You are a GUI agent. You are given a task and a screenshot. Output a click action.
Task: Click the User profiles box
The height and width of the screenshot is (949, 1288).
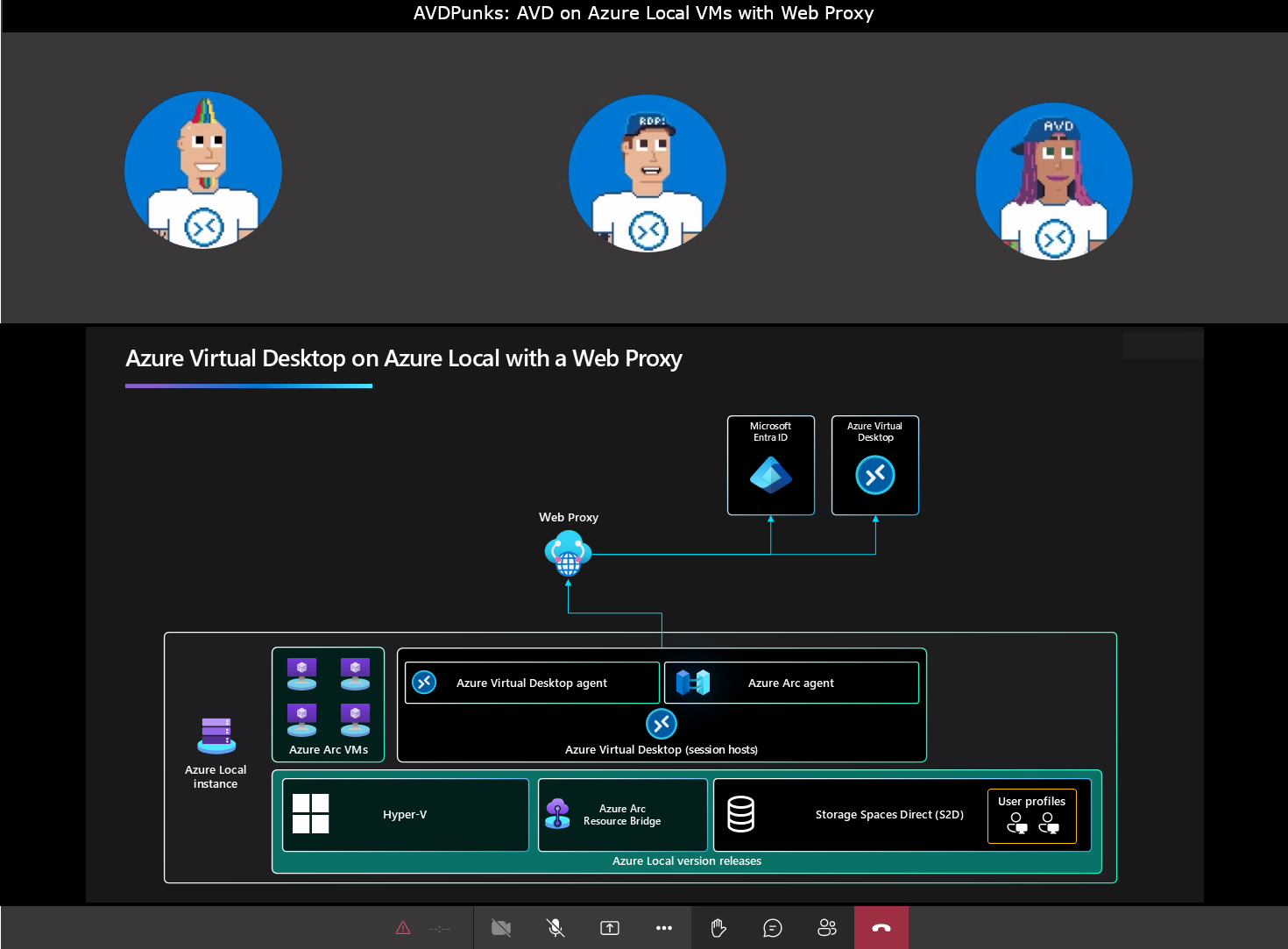1032,816
